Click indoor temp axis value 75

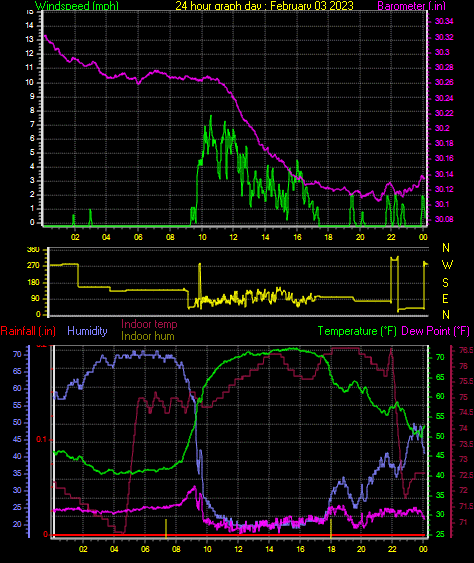click(464, 397)
